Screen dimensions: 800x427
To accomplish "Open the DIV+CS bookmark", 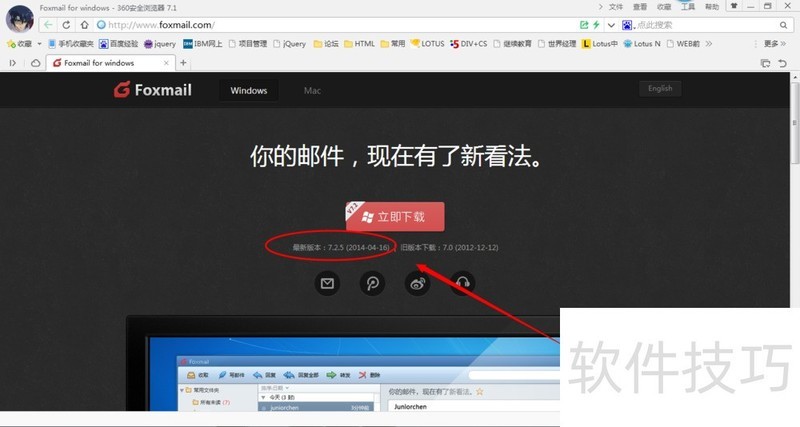I will 468,44.
